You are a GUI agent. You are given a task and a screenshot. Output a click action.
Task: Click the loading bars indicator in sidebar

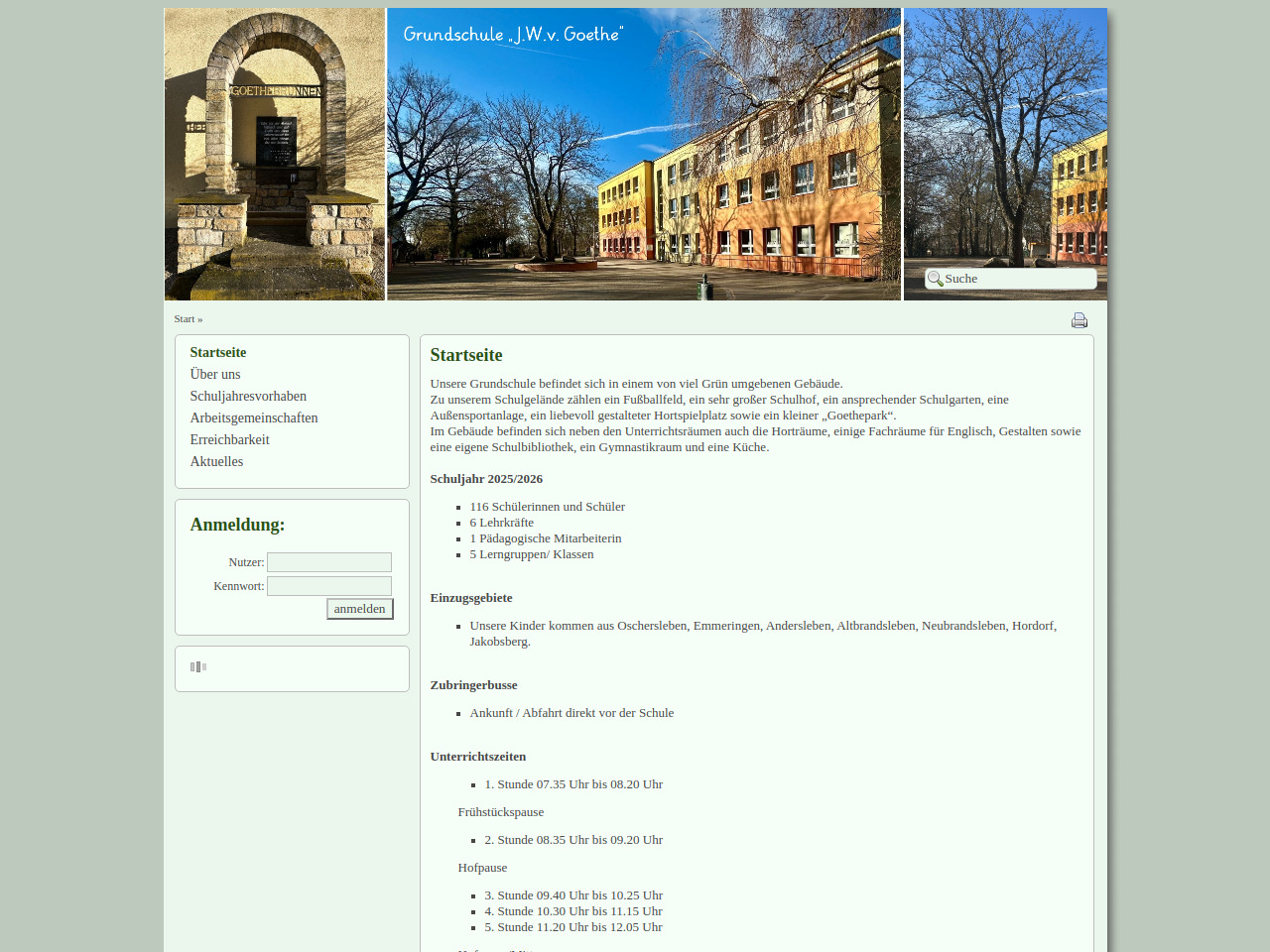tap(198, 667)
